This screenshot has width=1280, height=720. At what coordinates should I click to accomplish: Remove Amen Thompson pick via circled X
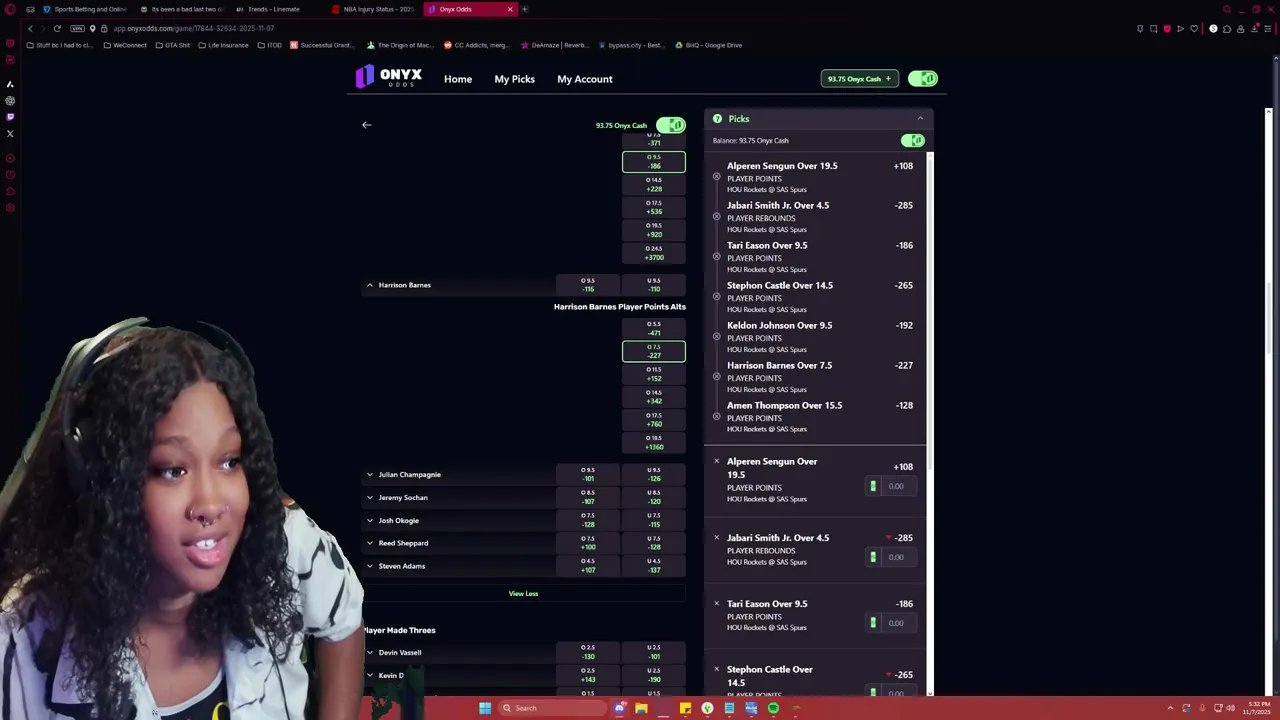coord(716,417)
